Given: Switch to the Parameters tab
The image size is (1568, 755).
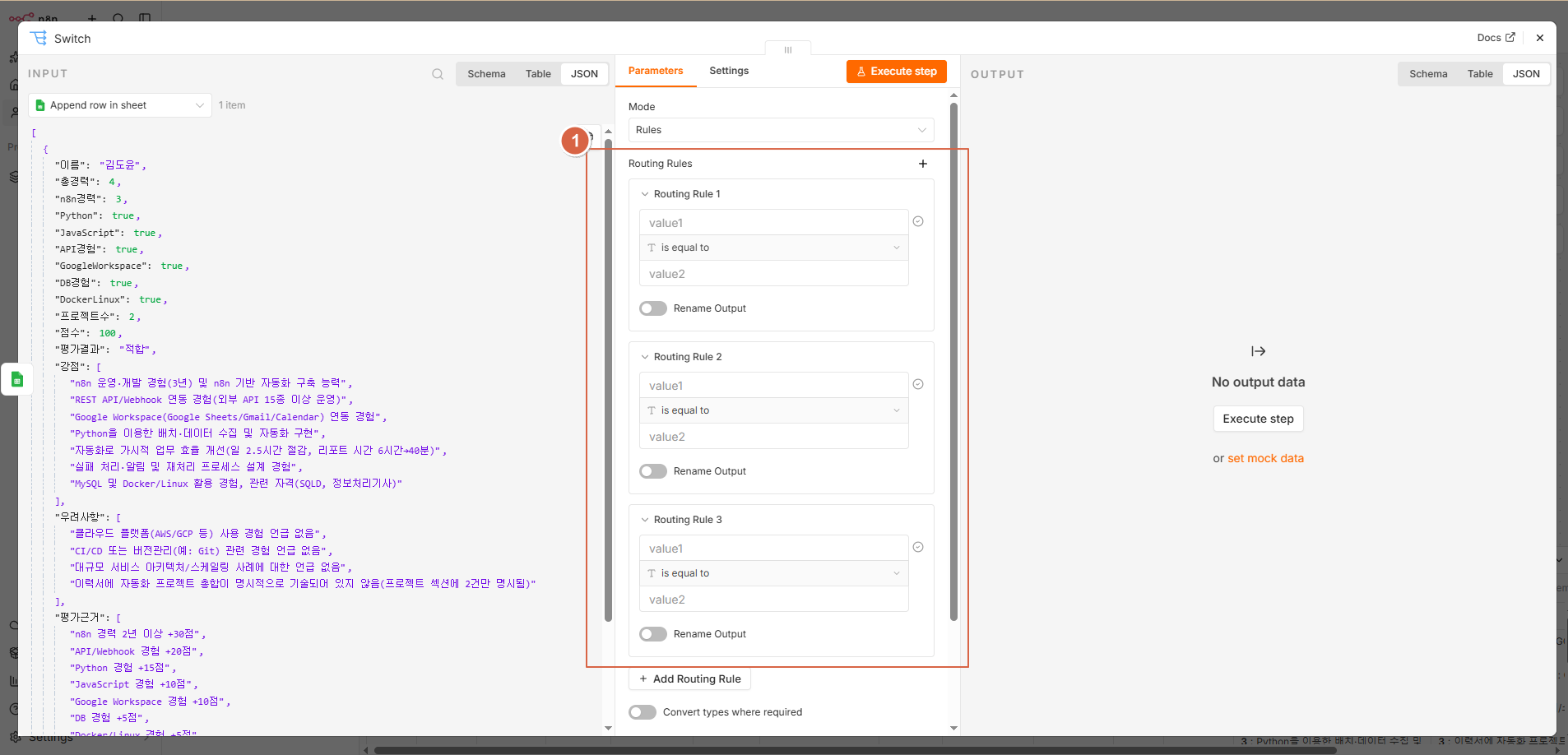Looking at the screenshot, I should click(656, 71).
